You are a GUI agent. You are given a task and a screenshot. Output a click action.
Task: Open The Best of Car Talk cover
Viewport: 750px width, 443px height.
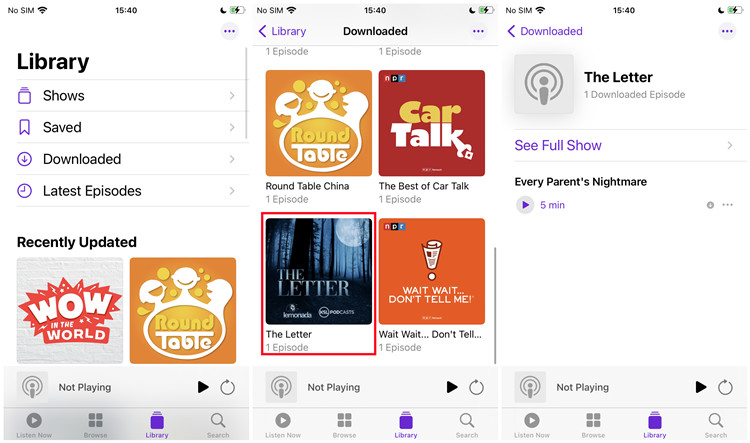pyautogui.click(x=431, y=123)
